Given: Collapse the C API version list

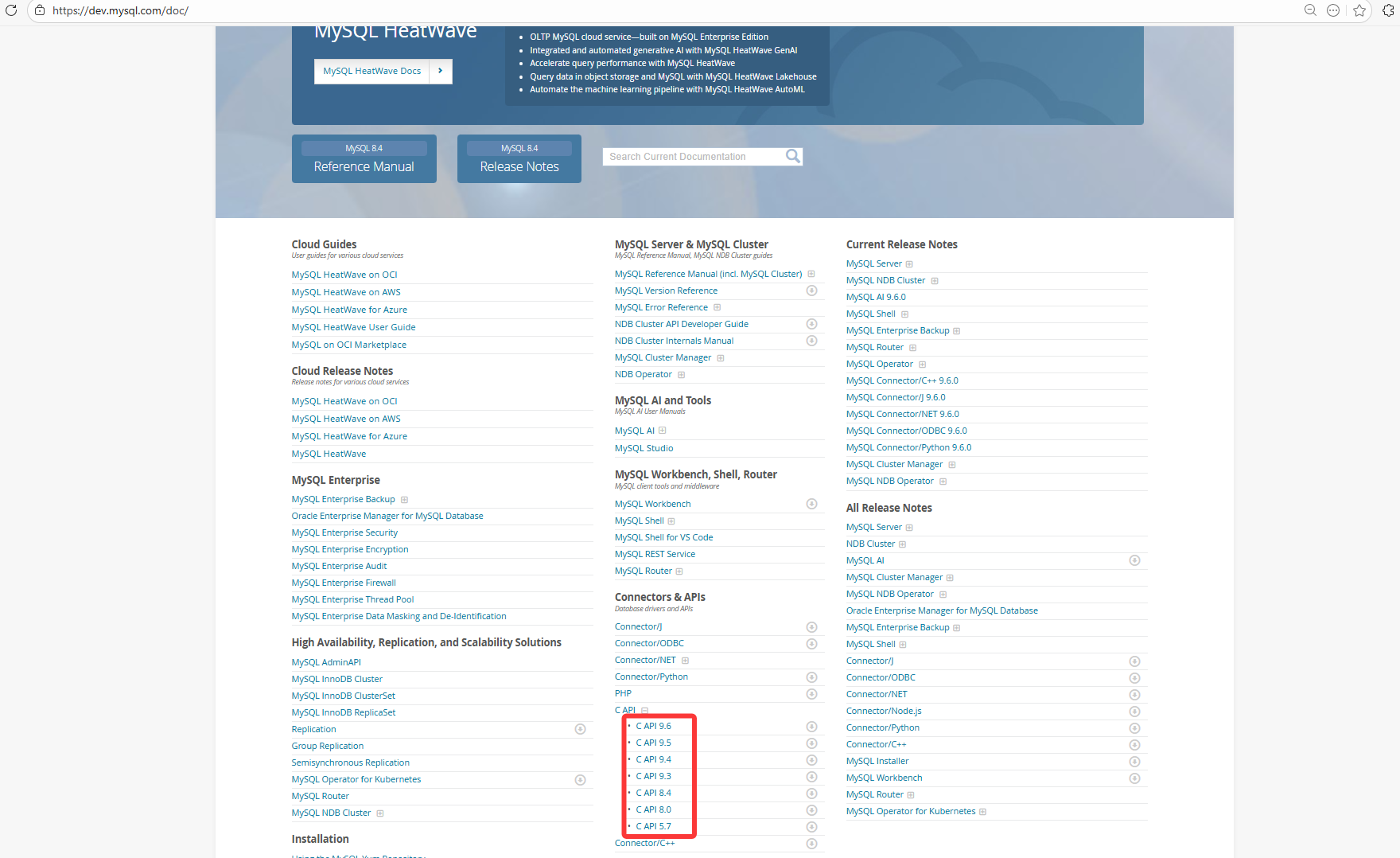Looking at the screenshot, I should coord(644,710).
